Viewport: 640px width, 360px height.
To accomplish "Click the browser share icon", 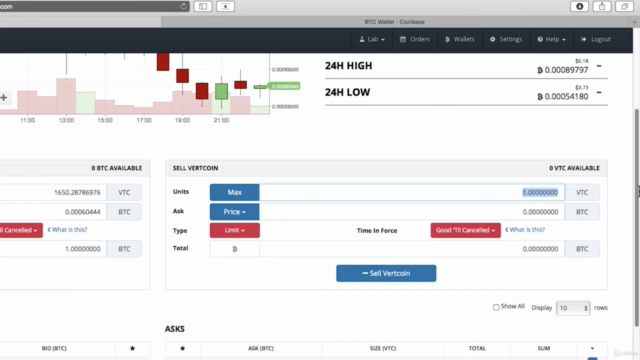I will pyautogui.click(x=602, y=6).
